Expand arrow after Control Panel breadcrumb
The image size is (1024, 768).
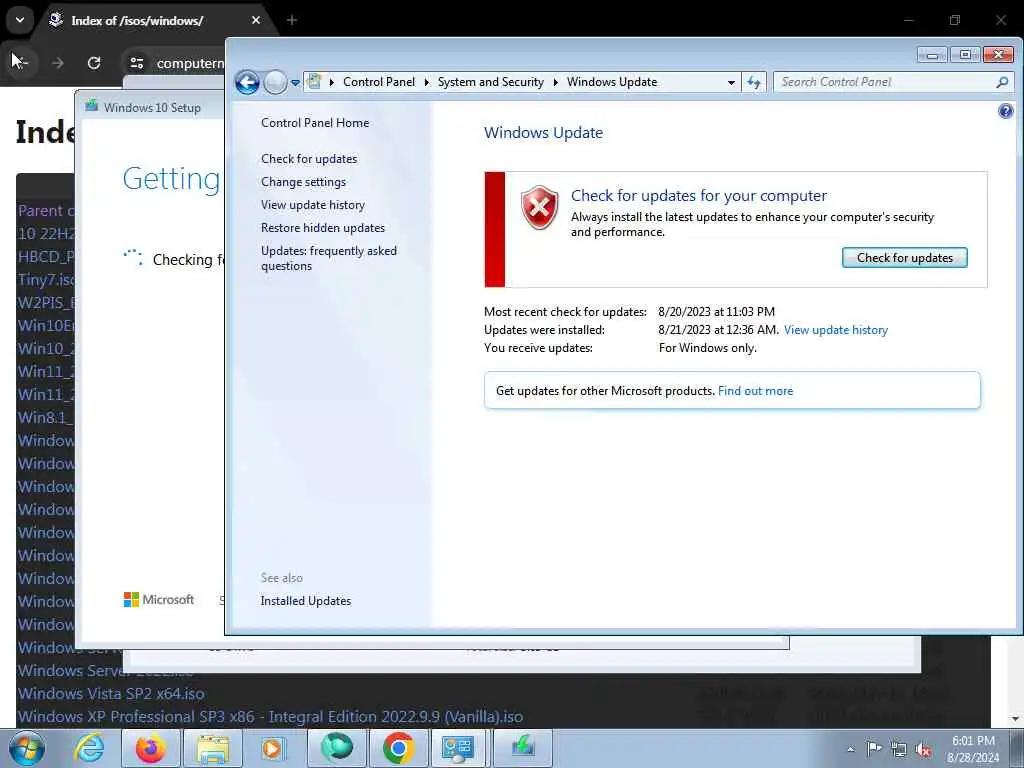[426, 82]
